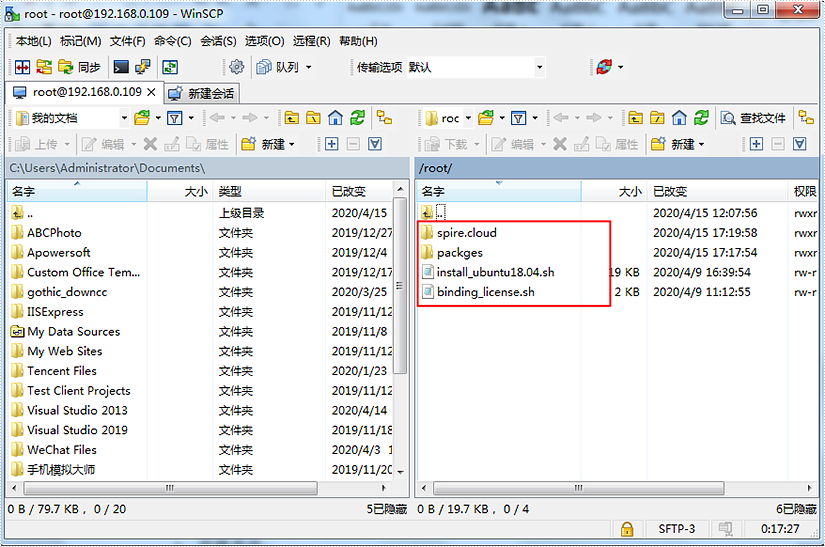
Task: Click the local invert selection icon
Action: (x=375, y=144)
